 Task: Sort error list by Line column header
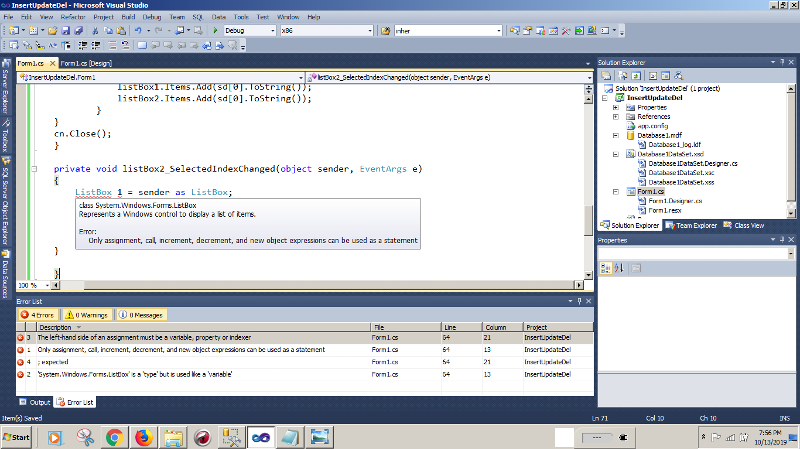coord(462,327)
